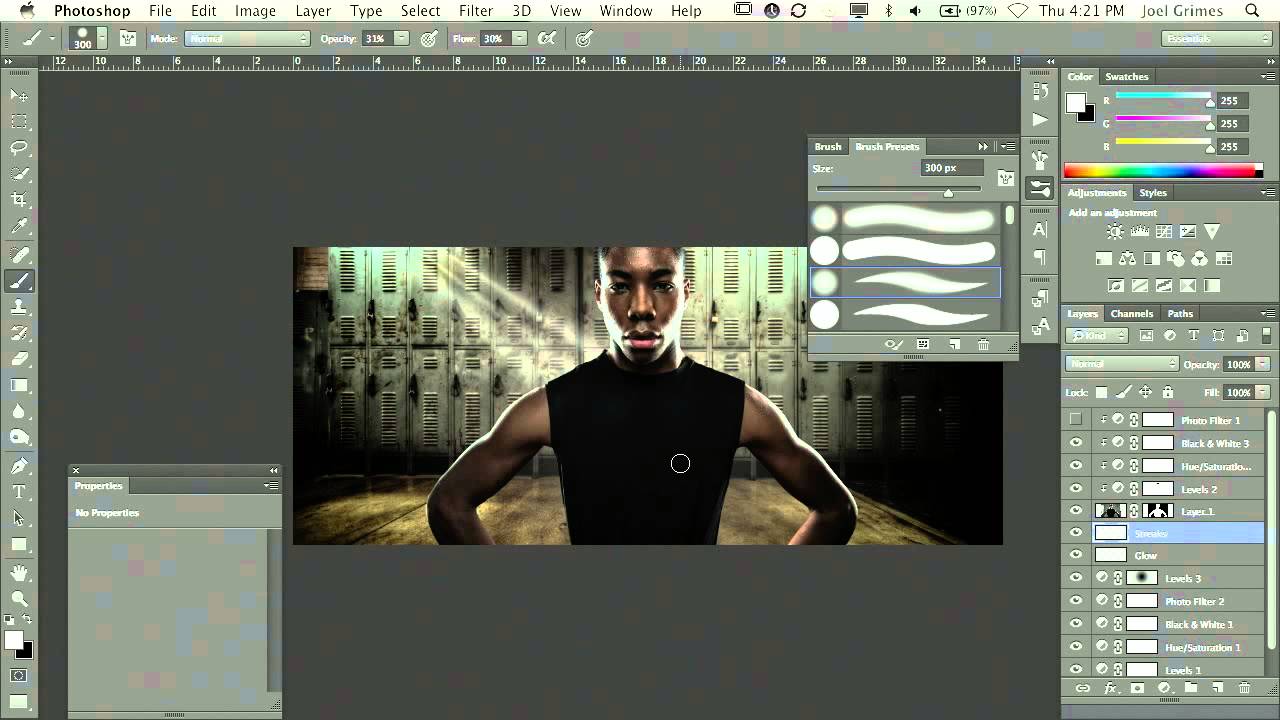The image size is (1280, 720).
Task: Switch to the Swatches tab
Action: click(x=1126, y=76)
